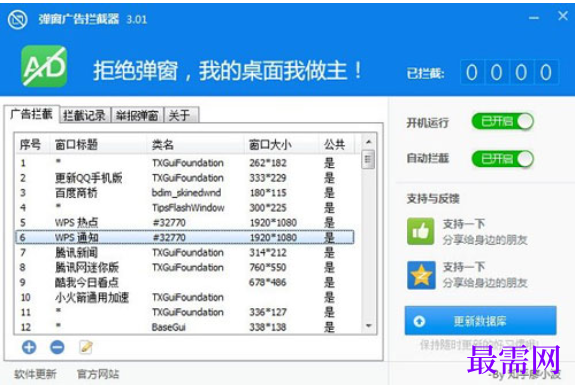The image size is (579, 391).
Task: Open the 举报弹窗 tab
Action: [x=137, y=116]
